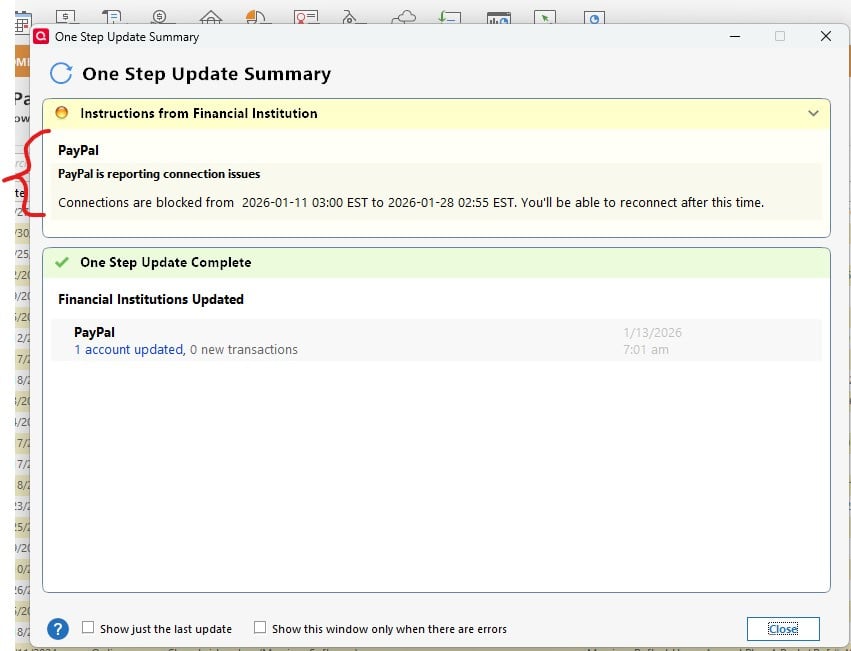The width and height of the screenshot is (851, 651).
Task: Click the red certificate toolbar icon
Action: pos(306,17)
